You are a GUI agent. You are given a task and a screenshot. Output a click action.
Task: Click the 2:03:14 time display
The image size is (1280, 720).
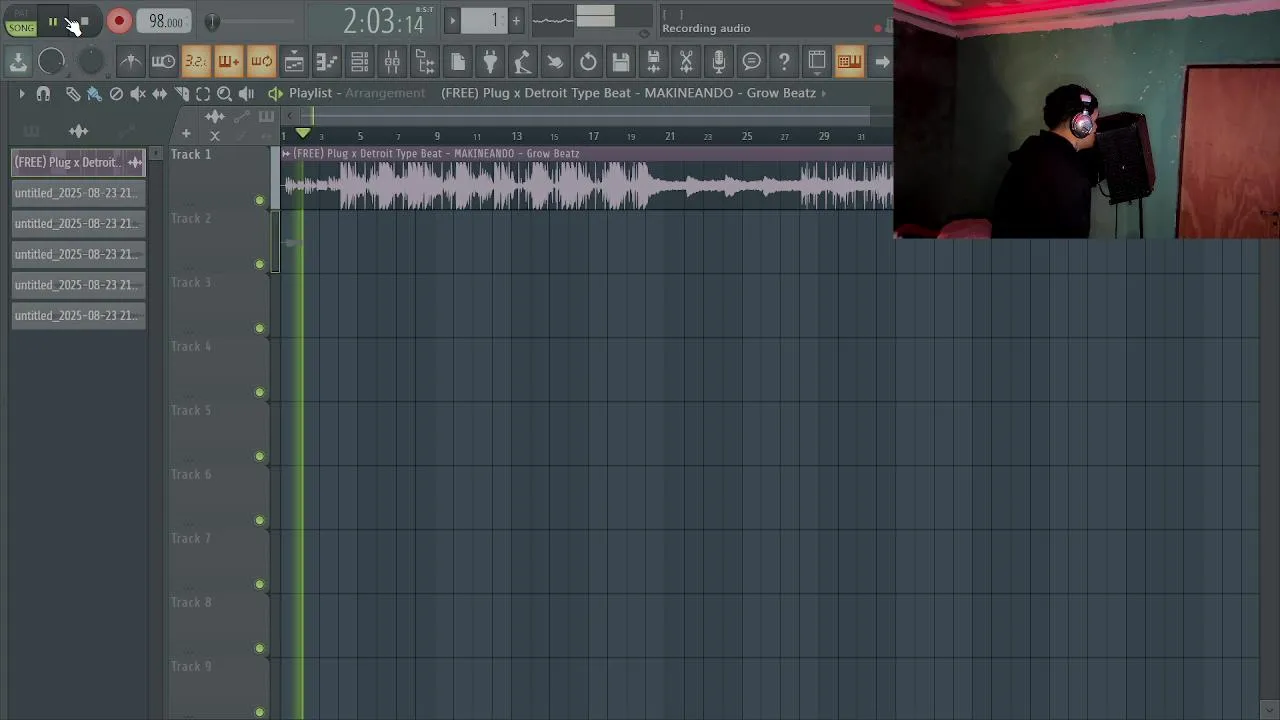coord(384,21)
